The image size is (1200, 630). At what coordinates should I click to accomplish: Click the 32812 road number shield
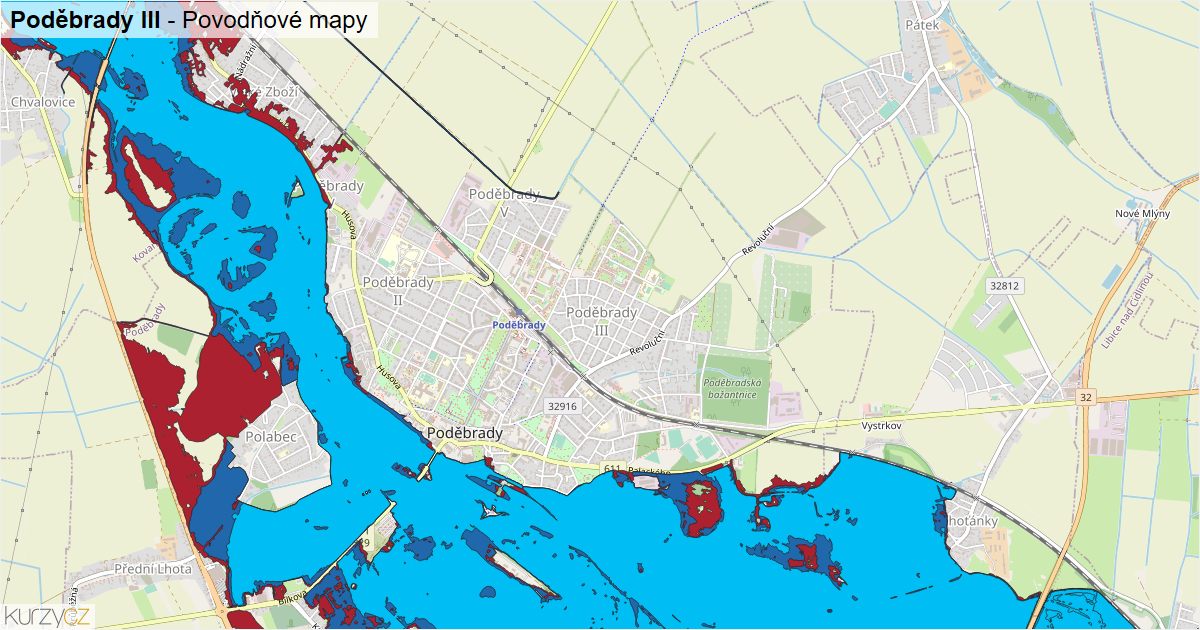click(1003, 286)
